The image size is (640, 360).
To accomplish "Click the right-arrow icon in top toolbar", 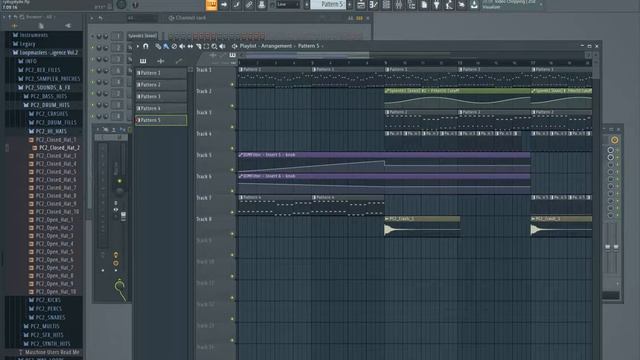I will coord(224,5).
